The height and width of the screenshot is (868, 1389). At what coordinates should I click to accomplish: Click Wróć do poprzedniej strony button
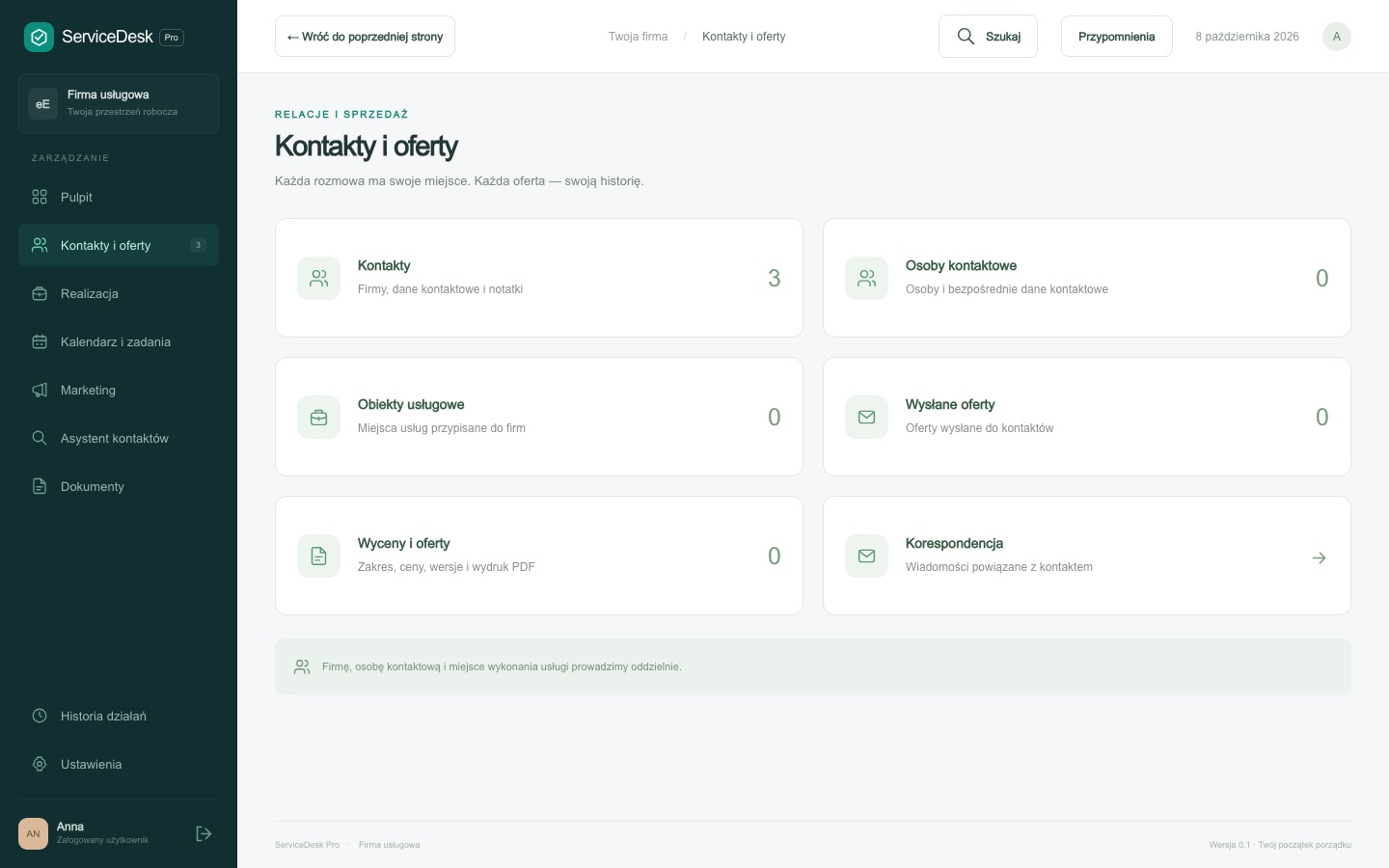365,37
